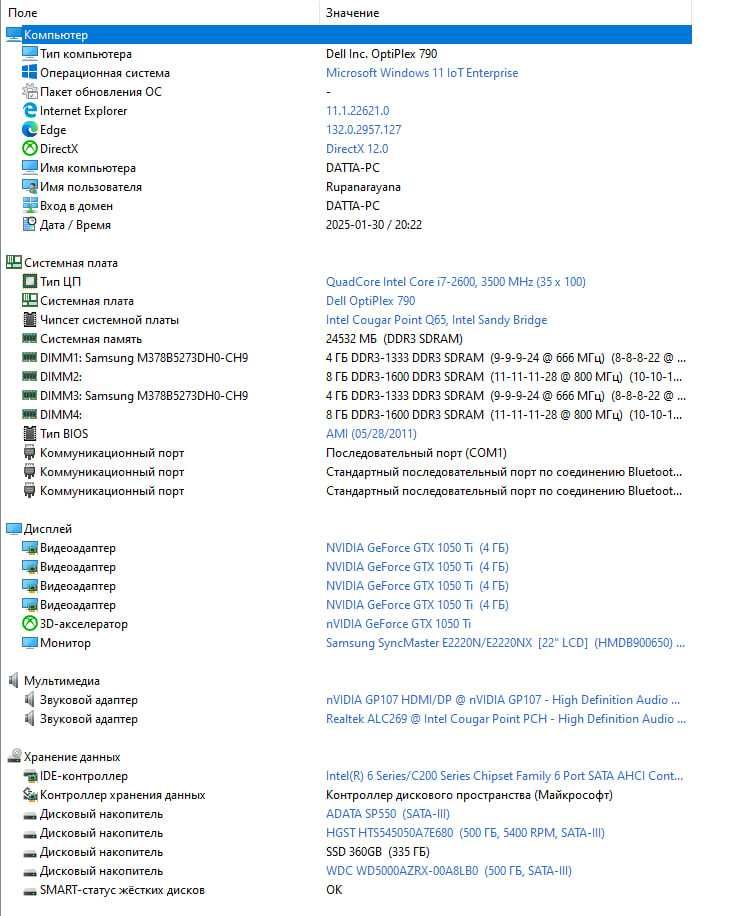Screen dimensions: 754x916
Task: Open the Samsung SyncMaster E2220N monitor link
Action: (x=505, y=643)
